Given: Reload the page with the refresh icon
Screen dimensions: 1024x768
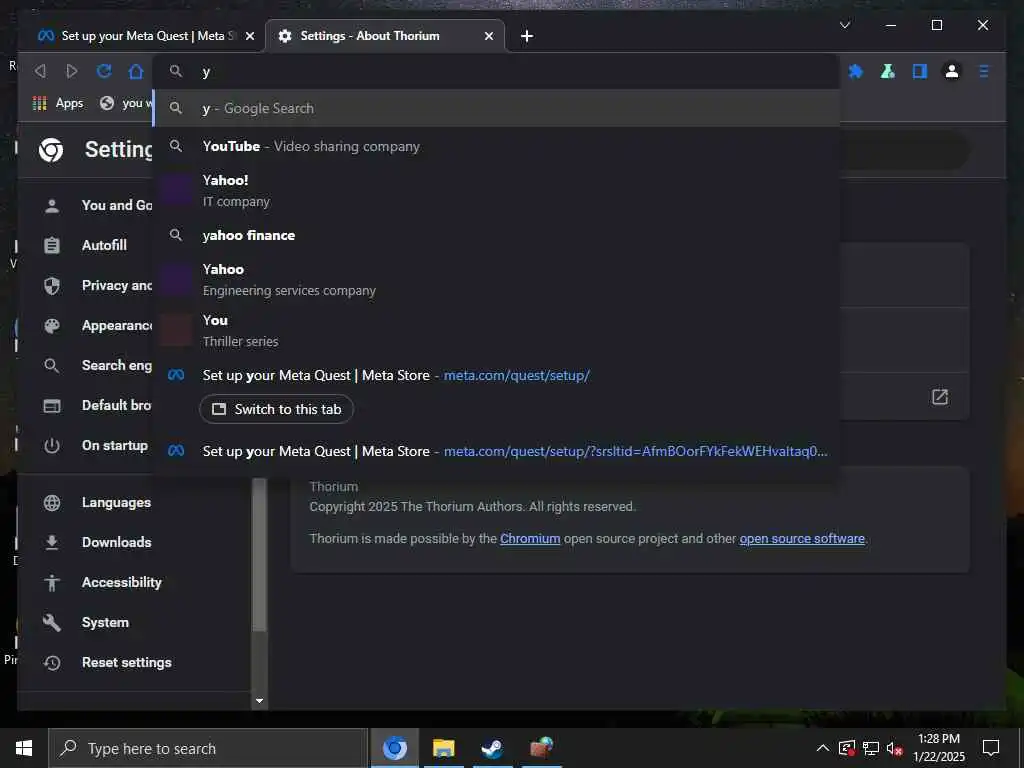Looking at the screenshot, I should [x=104, y=71].
